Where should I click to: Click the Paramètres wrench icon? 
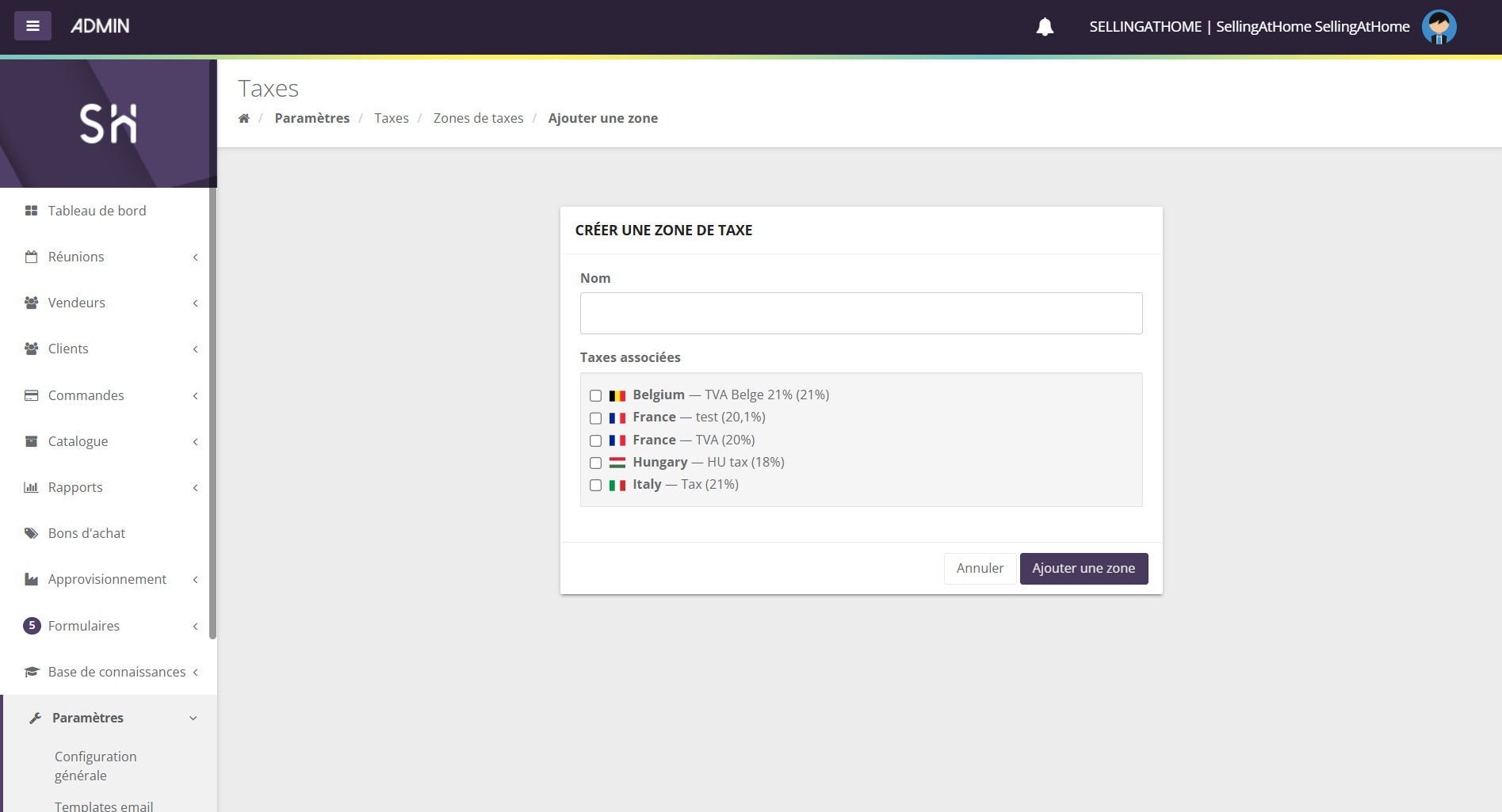click(35, 718)
